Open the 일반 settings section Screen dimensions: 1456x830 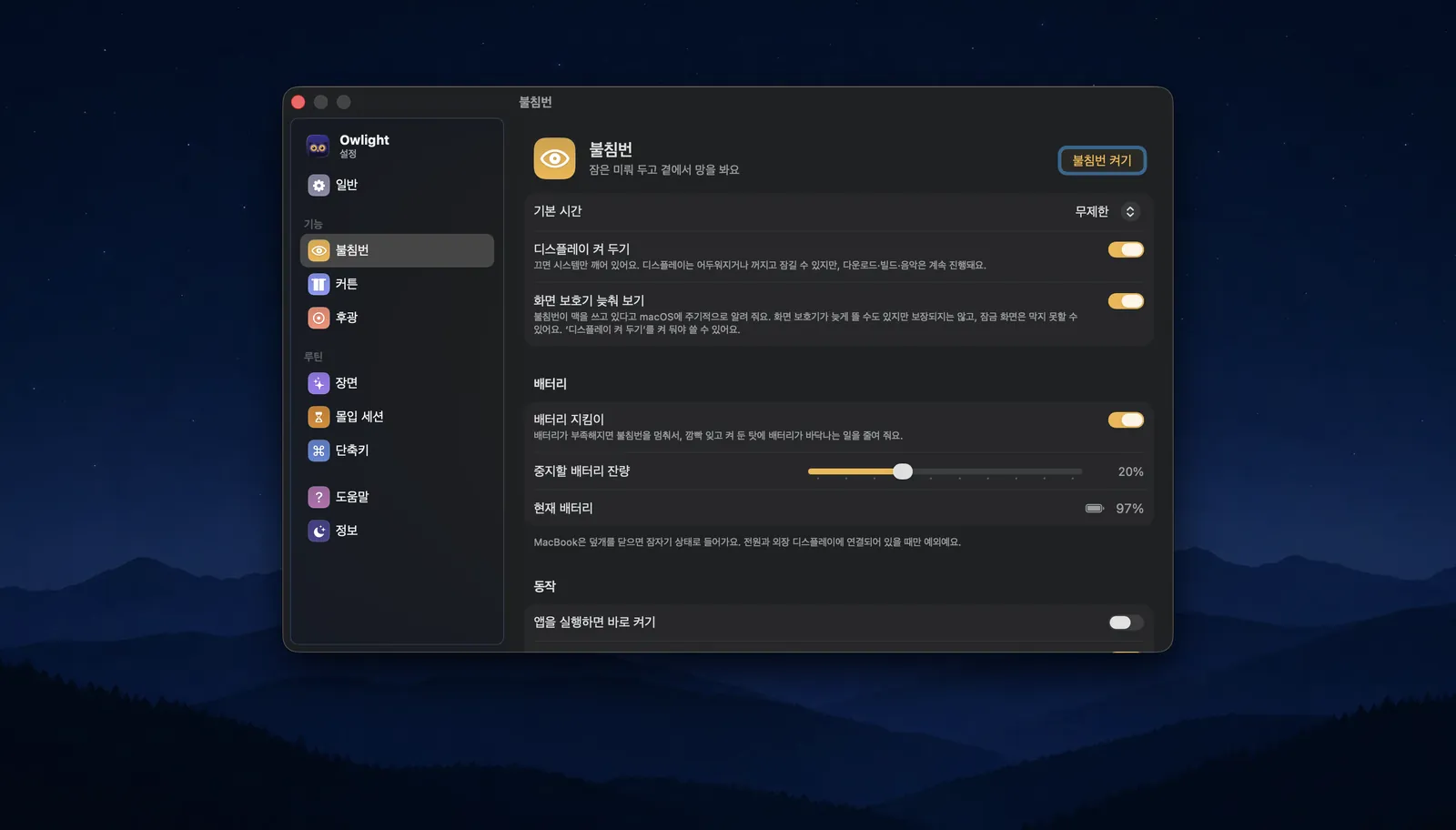click(x=397, y=186)
